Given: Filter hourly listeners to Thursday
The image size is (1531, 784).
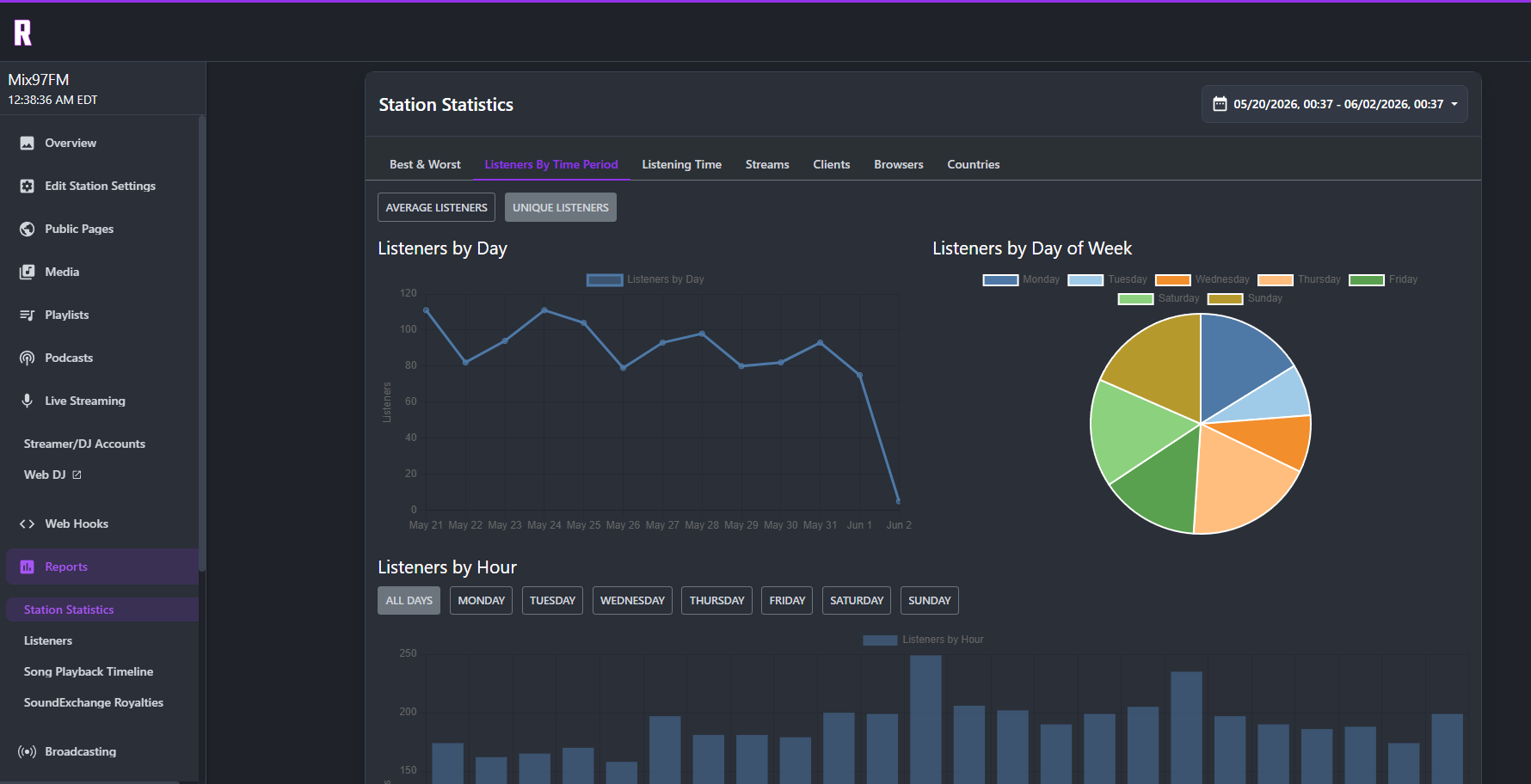Looking at the screenshot, I should pyautogui.click(x=716, y=600).
